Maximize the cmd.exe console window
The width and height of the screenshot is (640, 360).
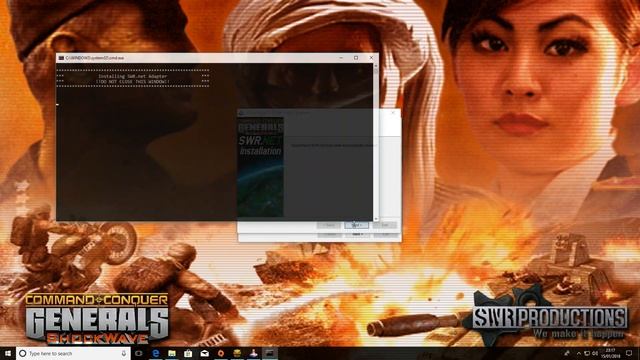point(356,58)
